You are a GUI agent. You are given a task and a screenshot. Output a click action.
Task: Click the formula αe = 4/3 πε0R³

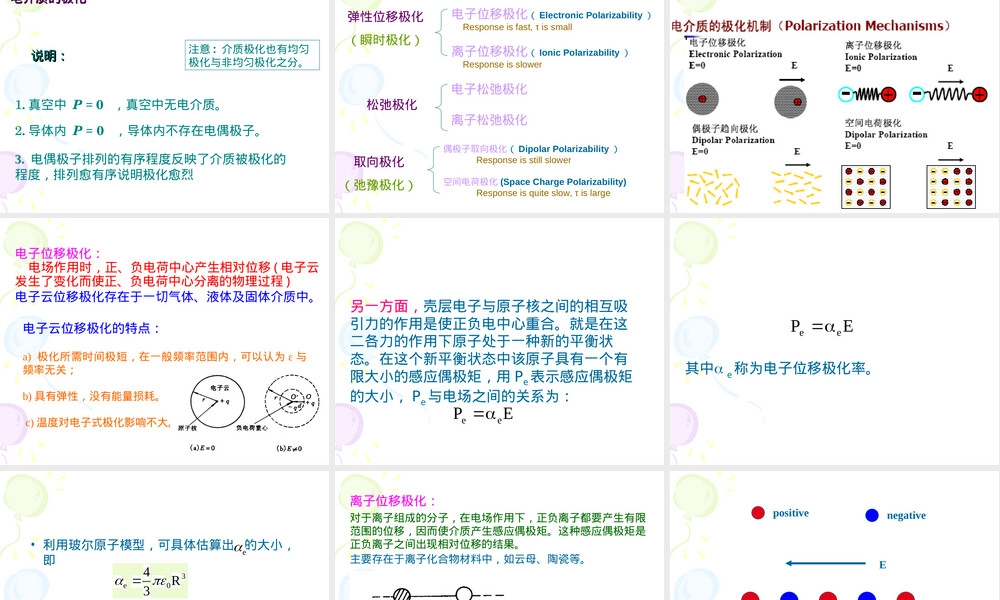click(151, 581)
